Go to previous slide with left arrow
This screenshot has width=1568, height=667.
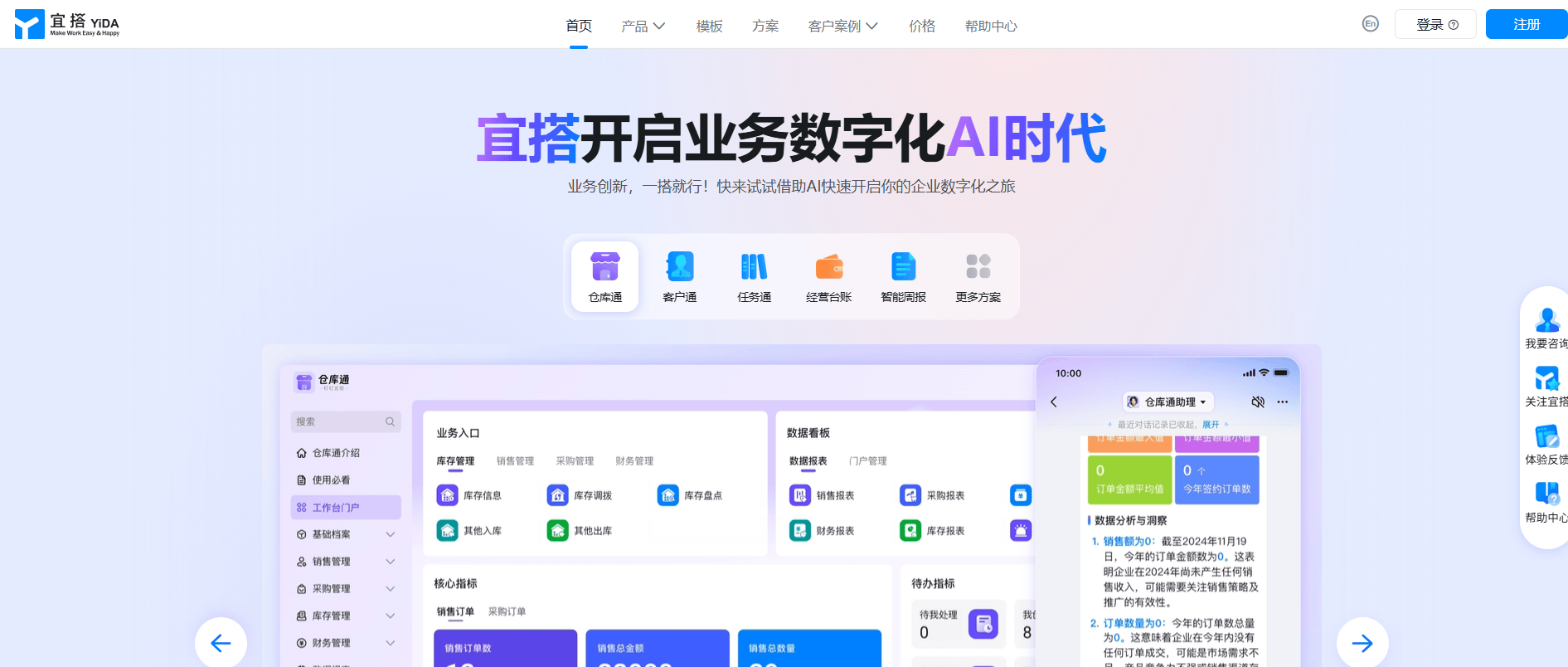pos(221,643)
